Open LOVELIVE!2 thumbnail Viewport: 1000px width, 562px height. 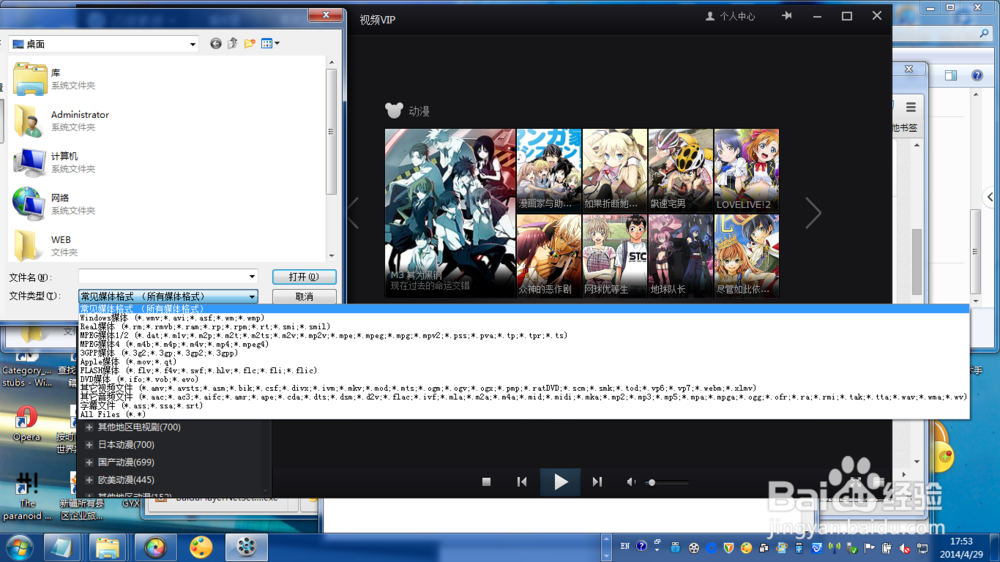point(746,170)
